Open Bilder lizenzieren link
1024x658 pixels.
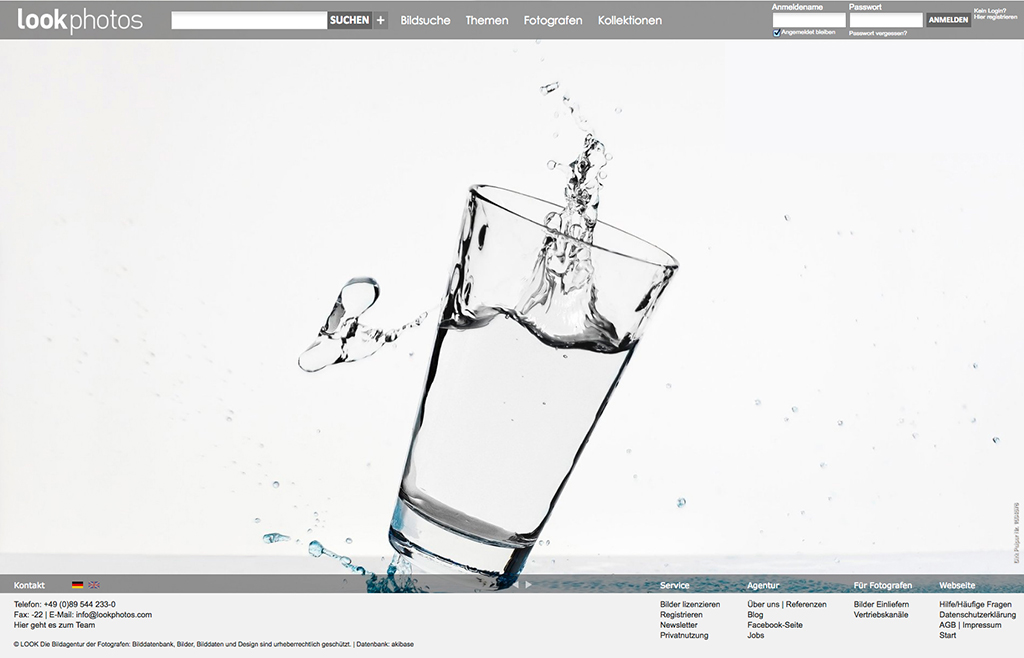690,604
